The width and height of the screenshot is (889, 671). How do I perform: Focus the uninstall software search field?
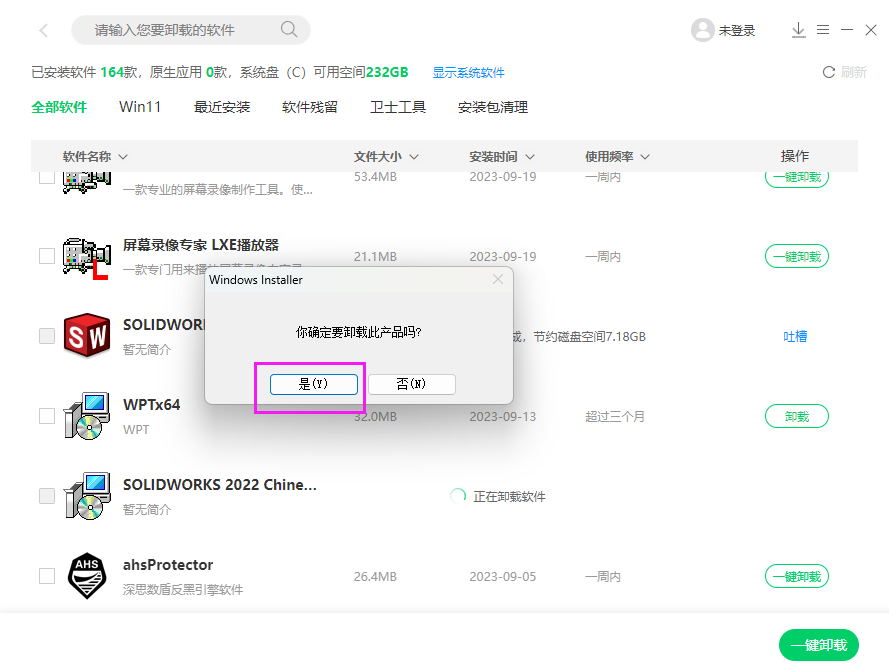click(190, 29)
